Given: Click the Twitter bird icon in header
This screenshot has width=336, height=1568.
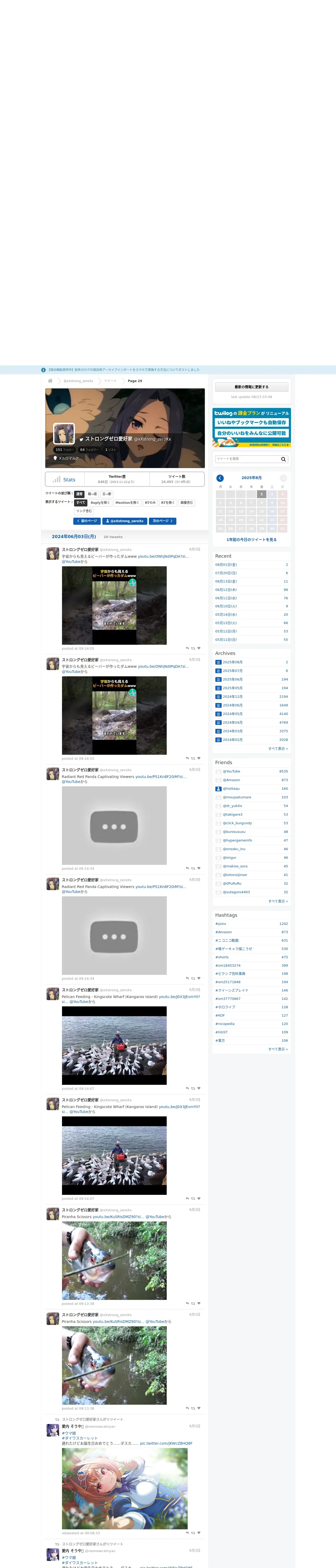Looking at the screenshot, I should click(81, 440).
